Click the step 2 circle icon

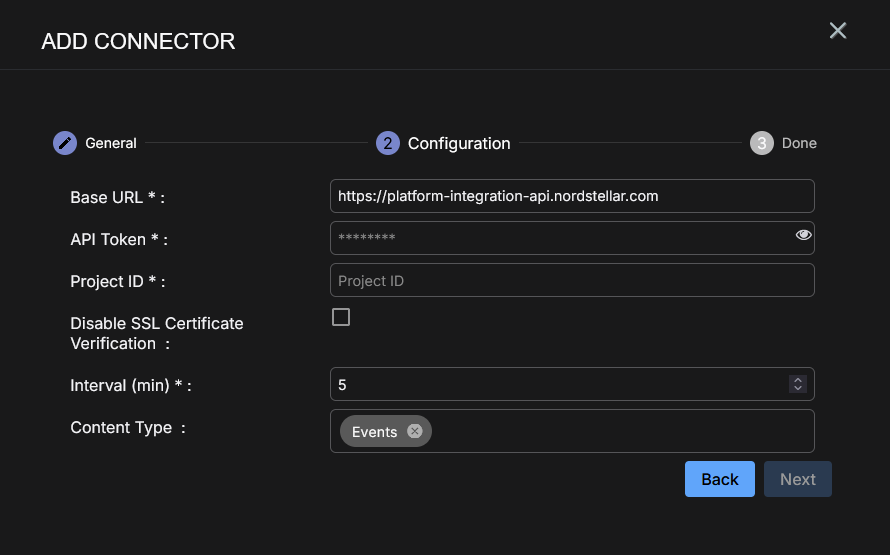(x=388, y=143)
